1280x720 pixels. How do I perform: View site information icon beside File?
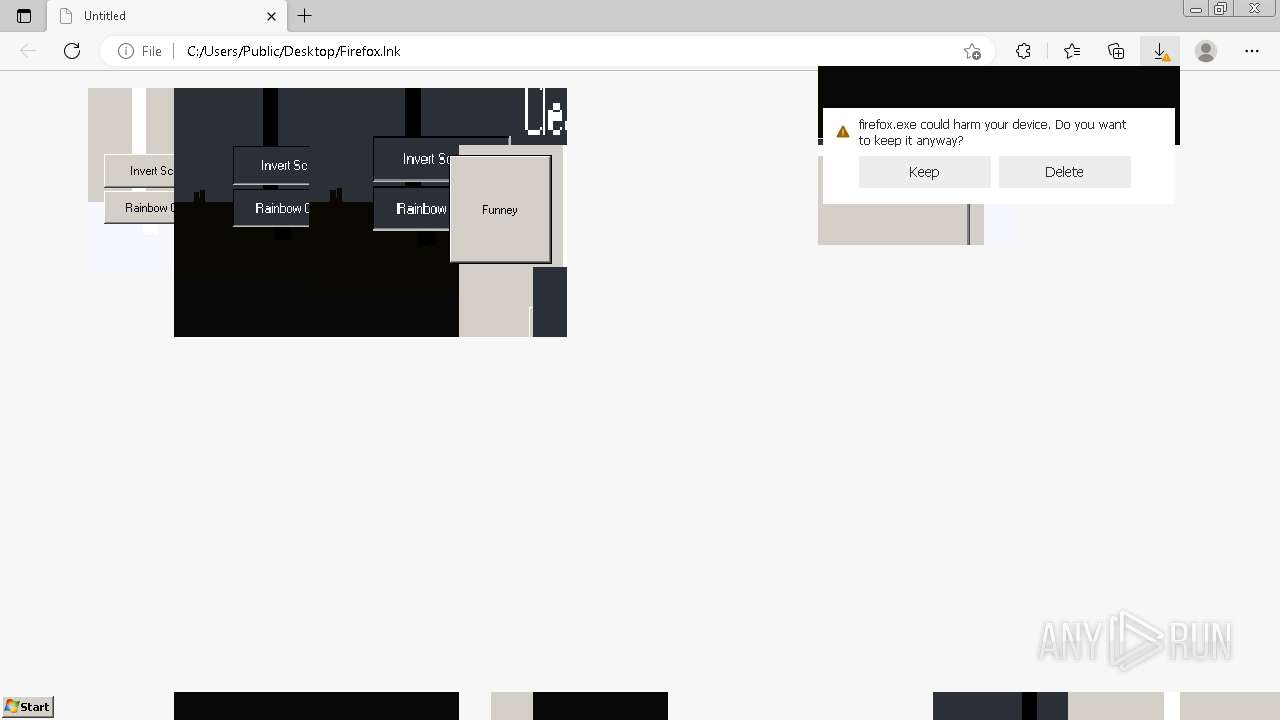tap(126, 51)
